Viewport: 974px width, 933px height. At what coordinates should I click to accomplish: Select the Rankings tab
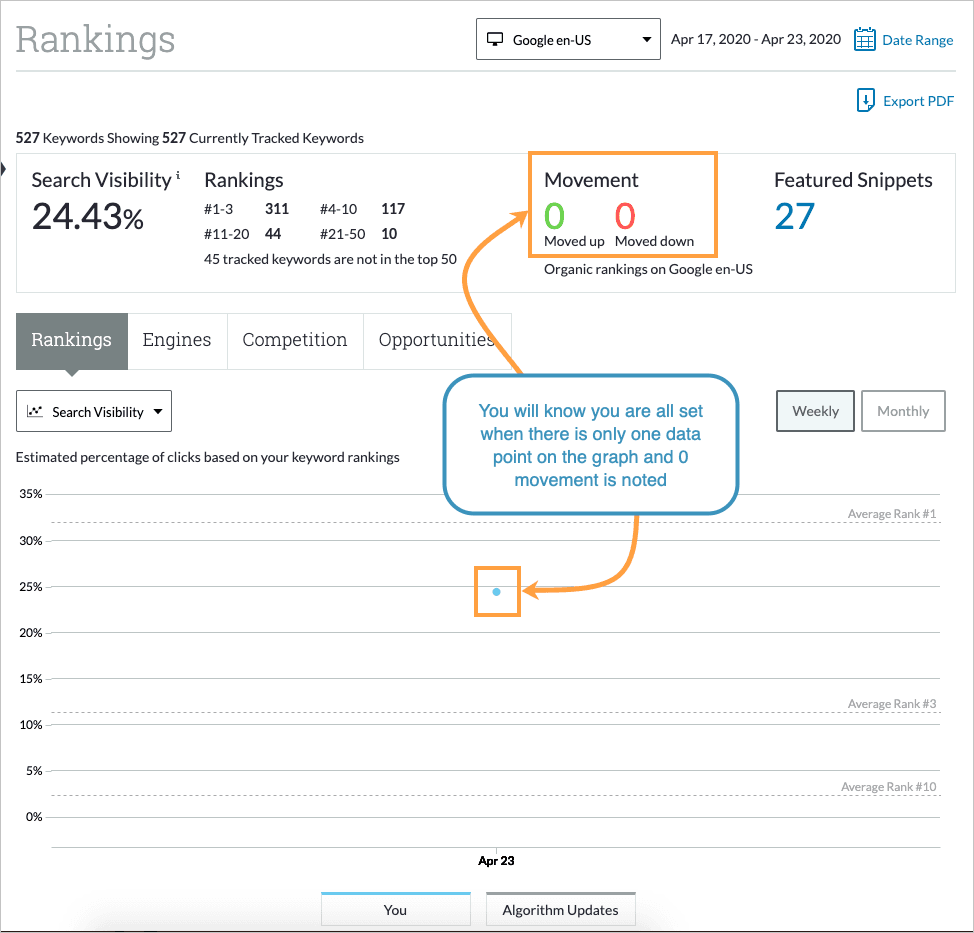coord(71,340)
